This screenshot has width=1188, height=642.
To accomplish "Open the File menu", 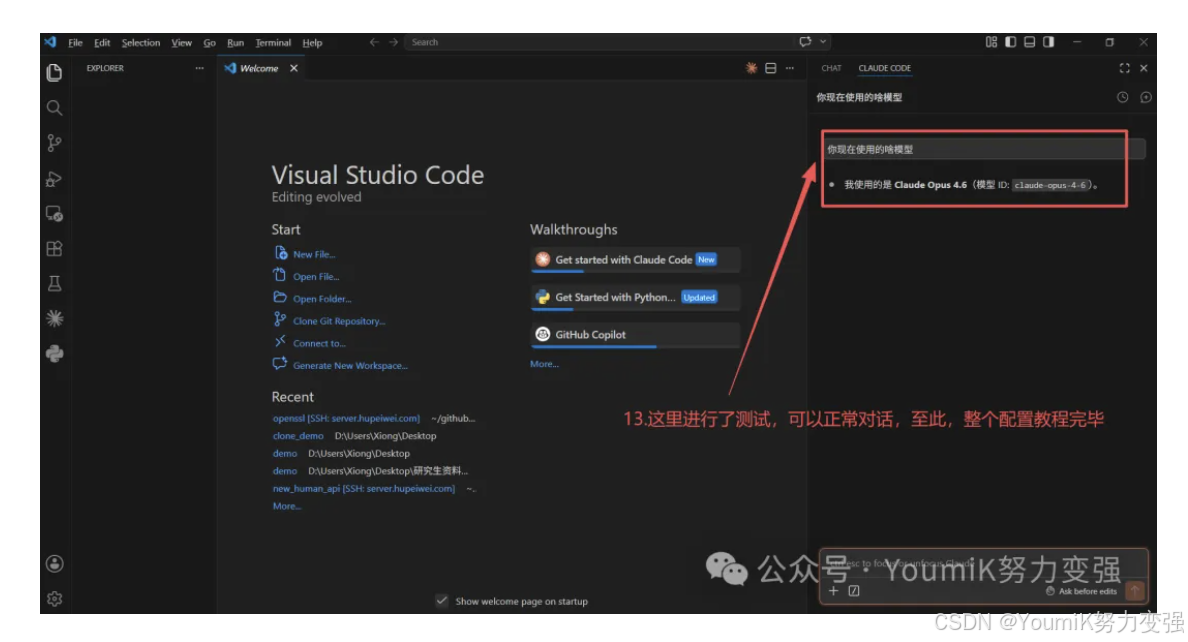I will pos(75,42).
